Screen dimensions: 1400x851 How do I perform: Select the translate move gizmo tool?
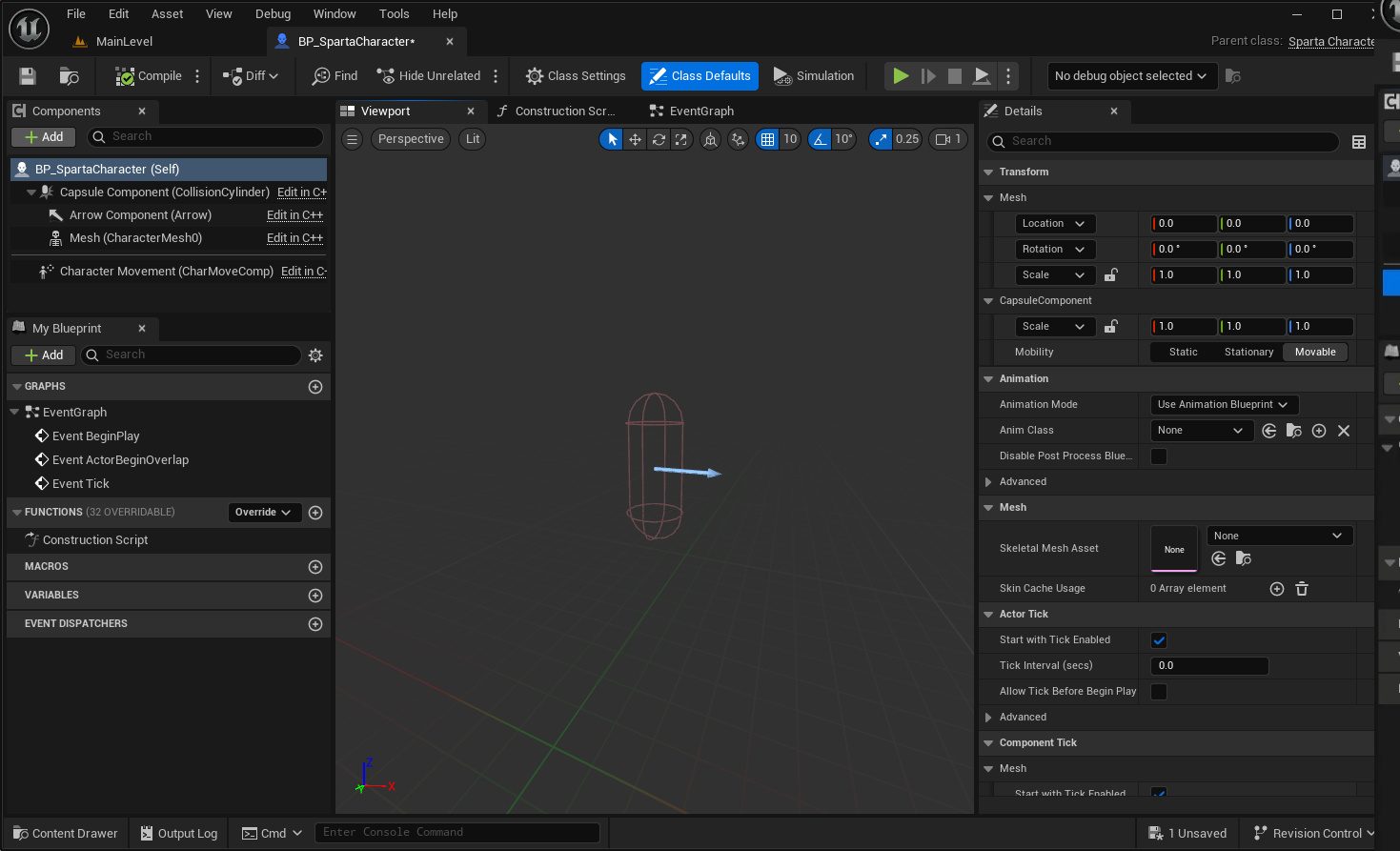pos(635,139)
